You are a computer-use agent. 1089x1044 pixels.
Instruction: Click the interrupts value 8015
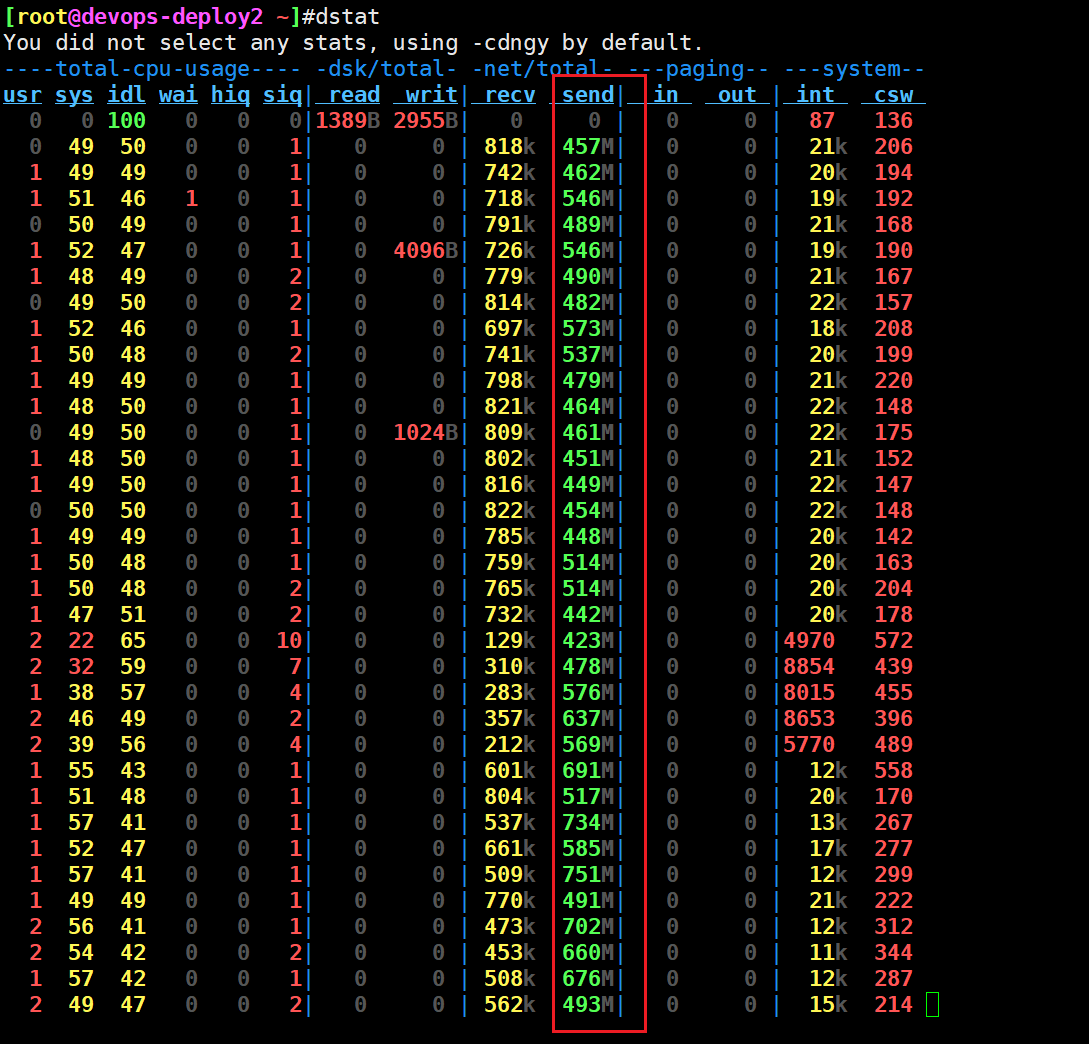point(809,693)
